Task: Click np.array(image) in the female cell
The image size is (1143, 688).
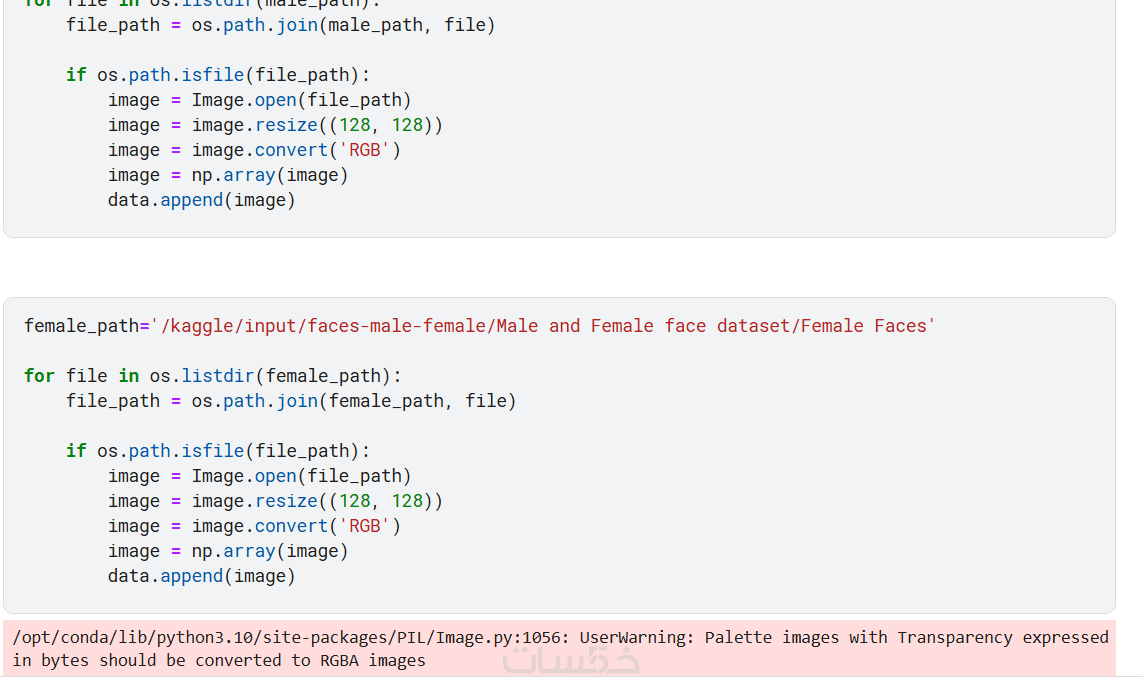Action: 270,551
